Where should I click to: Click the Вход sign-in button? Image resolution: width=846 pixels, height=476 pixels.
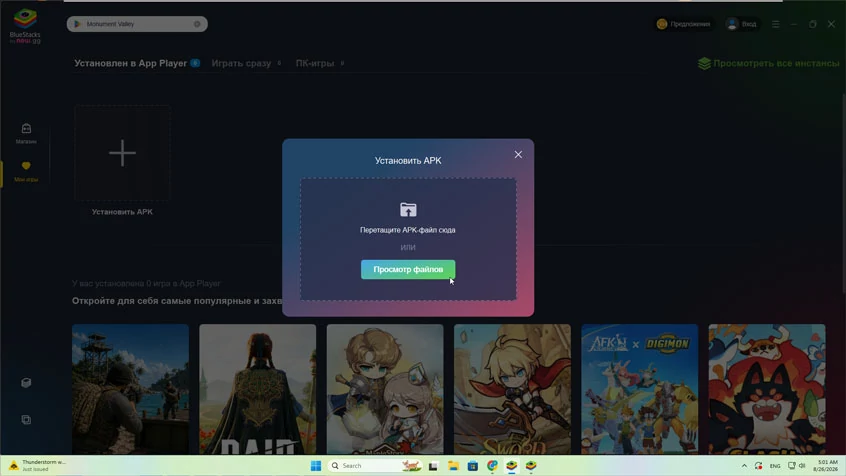[x=742, y=24]
